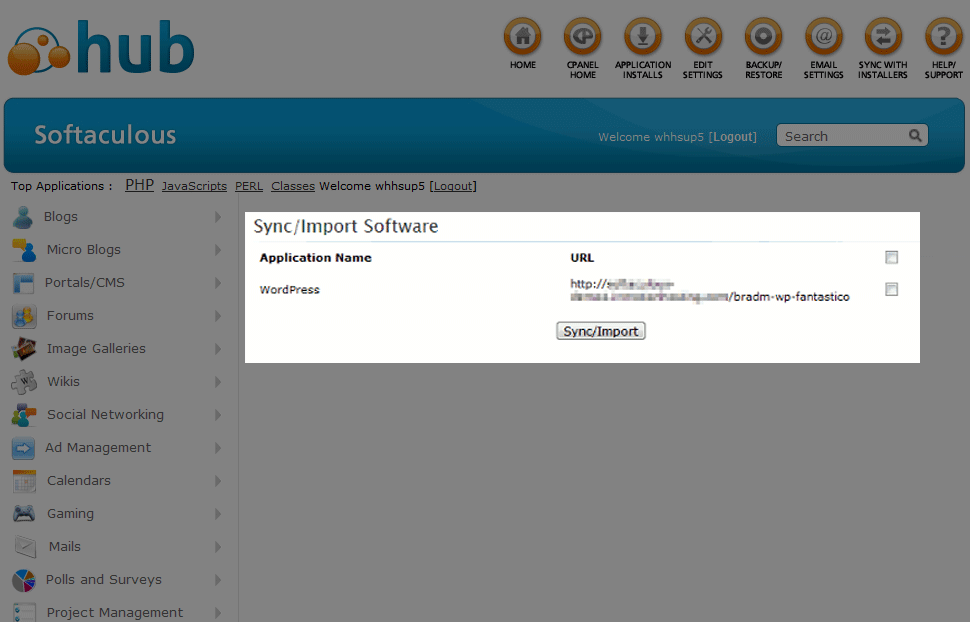This screenshot has height=622, width=970.
Task: Expand the Image Galleries category arrow
Action: click(217, 349)
